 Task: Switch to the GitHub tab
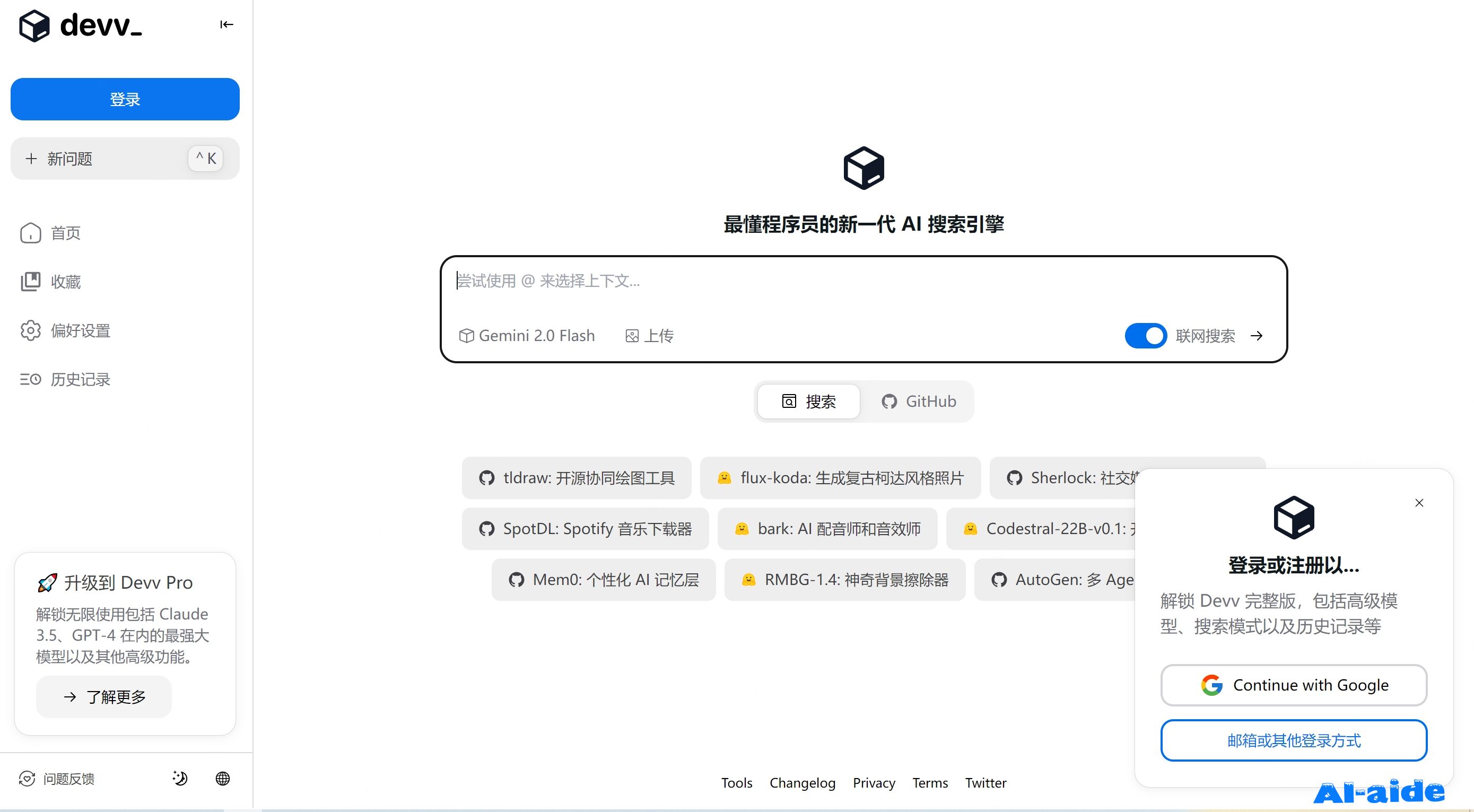919,401
